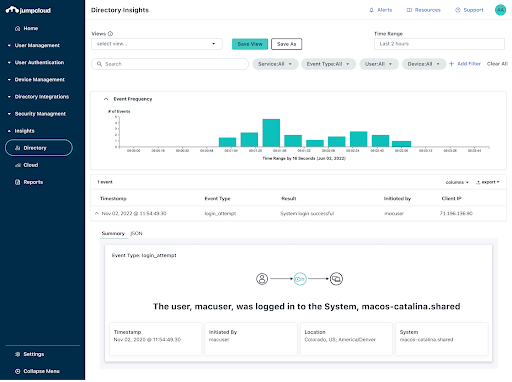
Task: Expand the Device Management section
Action: (x=36, y=79)
